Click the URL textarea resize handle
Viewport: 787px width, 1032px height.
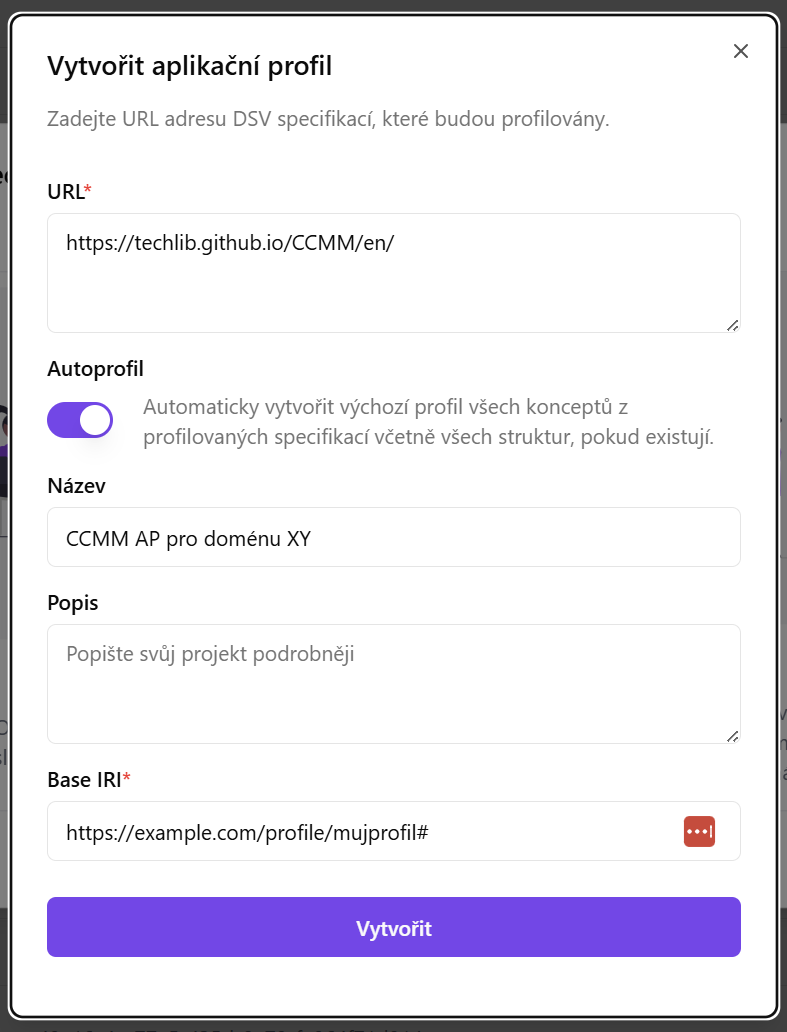(x=734, y=324)
